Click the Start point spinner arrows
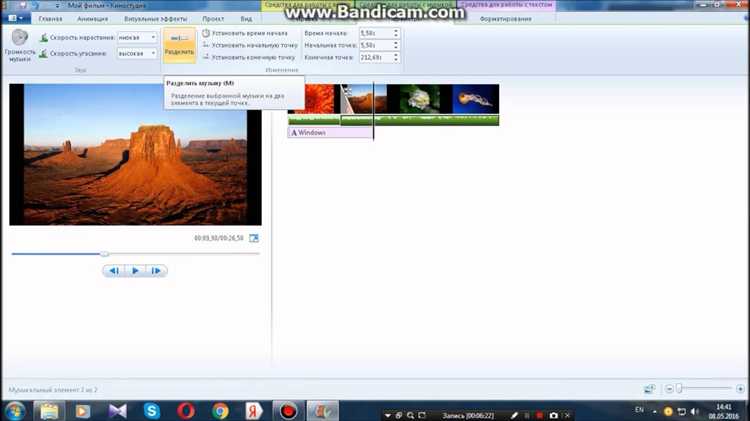 coord(396,45)
